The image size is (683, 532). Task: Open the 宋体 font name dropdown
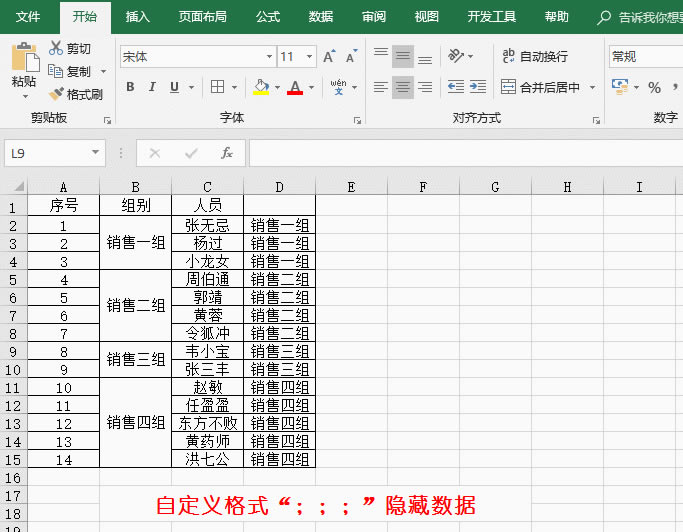[x=269, y=56]
